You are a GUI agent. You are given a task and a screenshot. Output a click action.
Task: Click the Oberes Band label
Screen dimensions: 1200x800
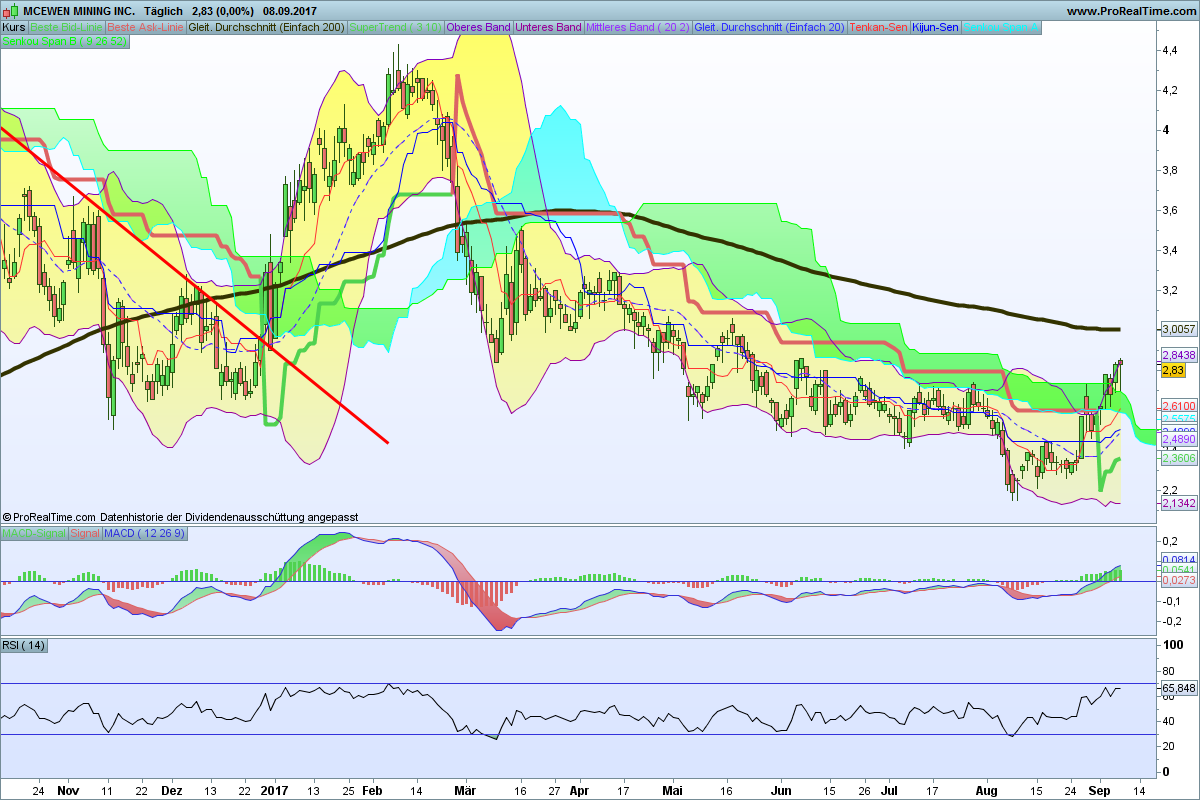pos(478,27)
